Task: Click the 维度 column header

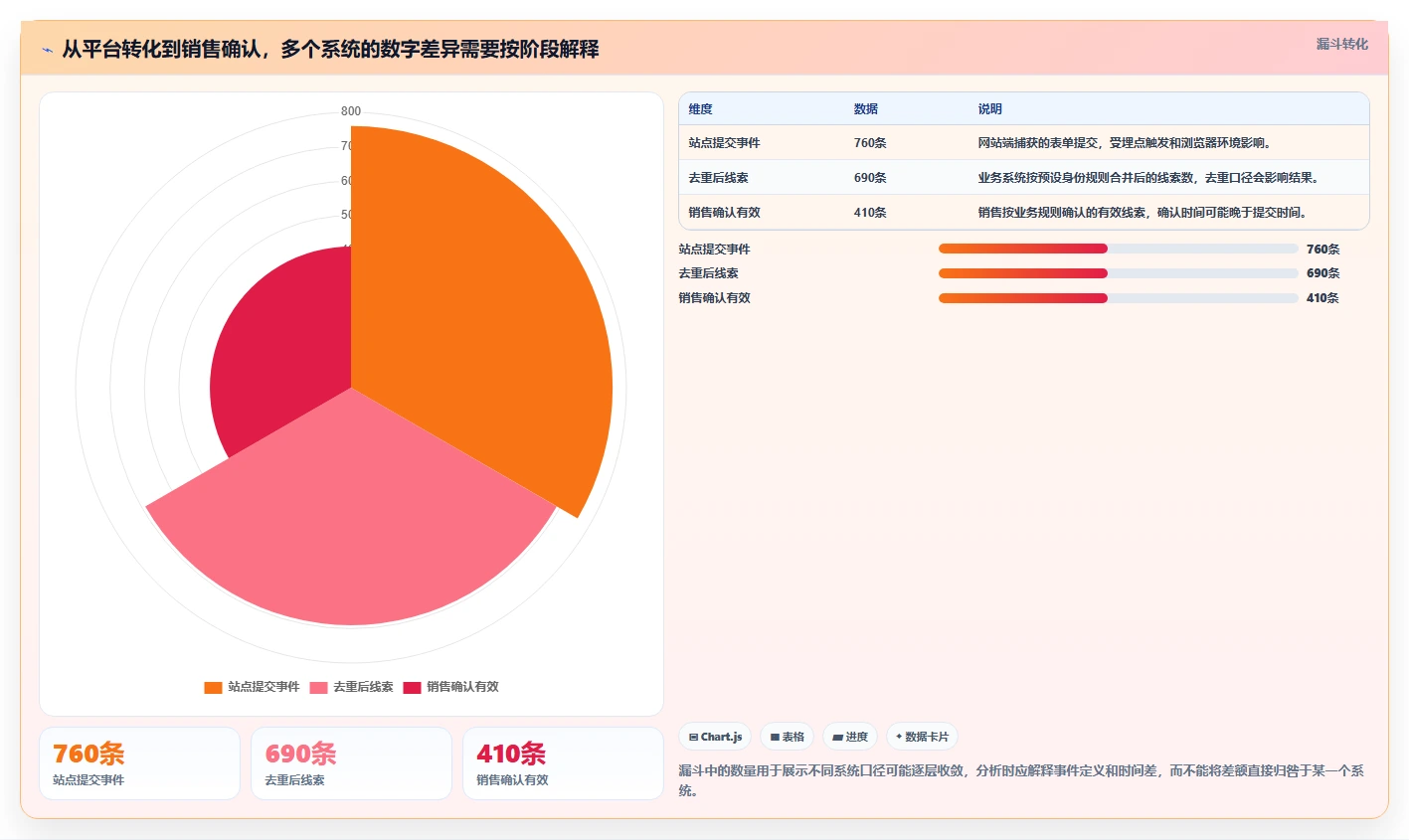Action: point(701,109)
